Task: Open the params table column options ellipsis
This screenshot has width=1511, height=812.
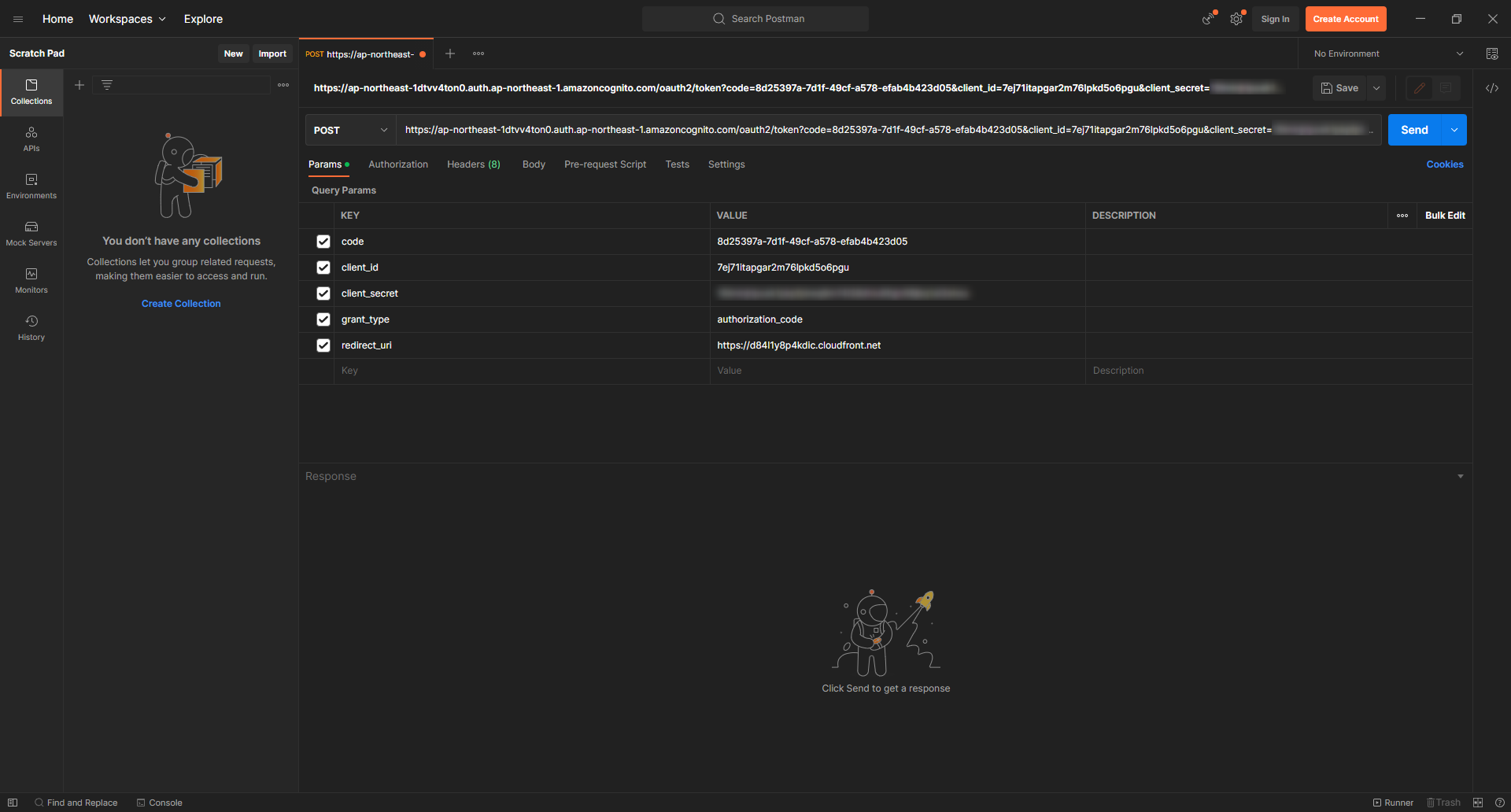Action: tap(1402, 216)
